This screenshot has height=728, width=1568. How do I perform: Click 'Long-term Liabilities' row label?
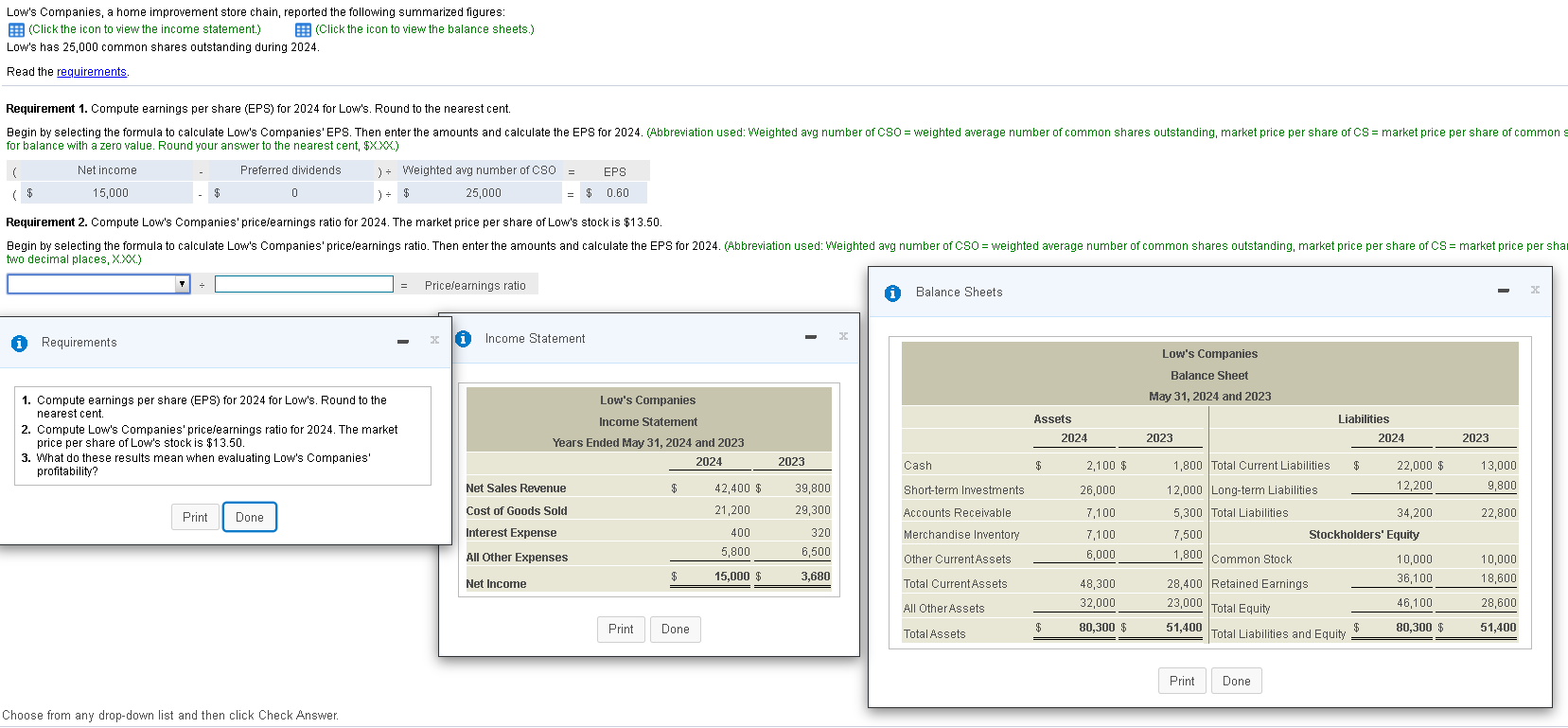(1264, 490)
